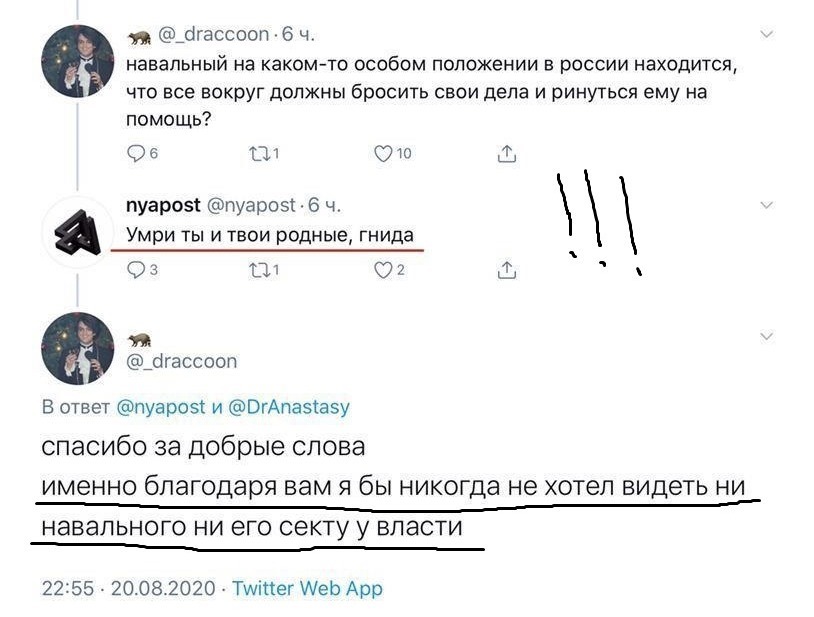Click the Twitter Web App source link
Viewport: 814px width, 617px height.
[x=307, y=589]
